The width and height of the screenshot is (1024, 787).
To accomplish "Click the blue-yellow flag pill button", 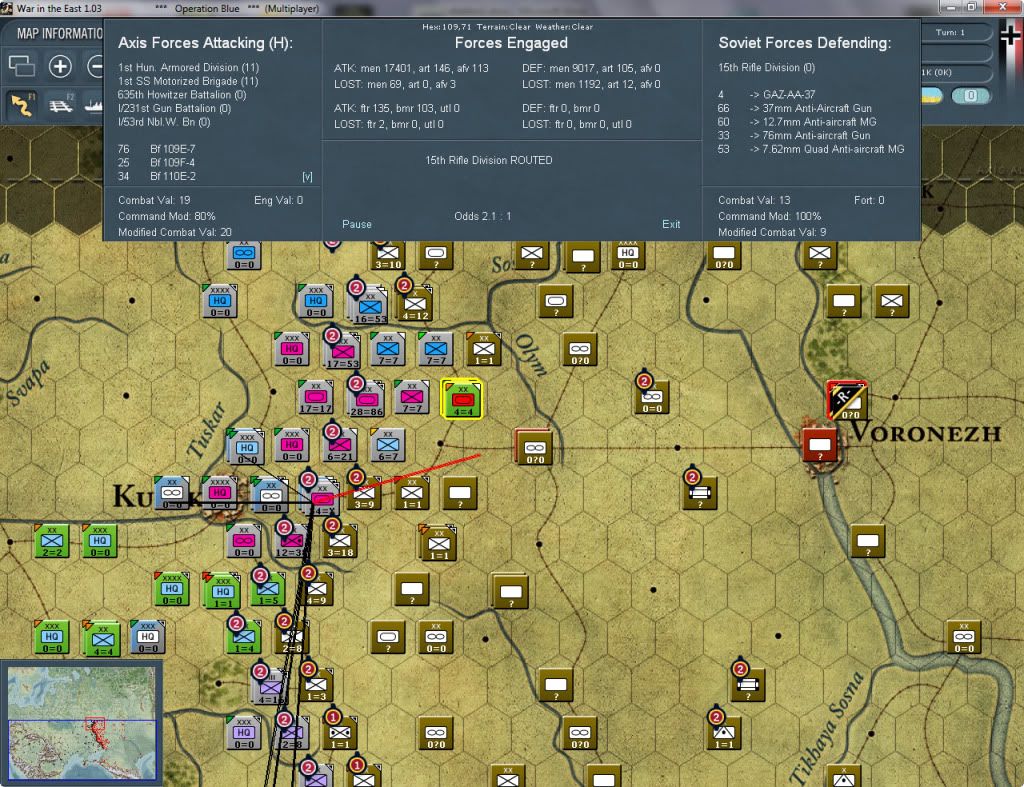I will point(933,95).
